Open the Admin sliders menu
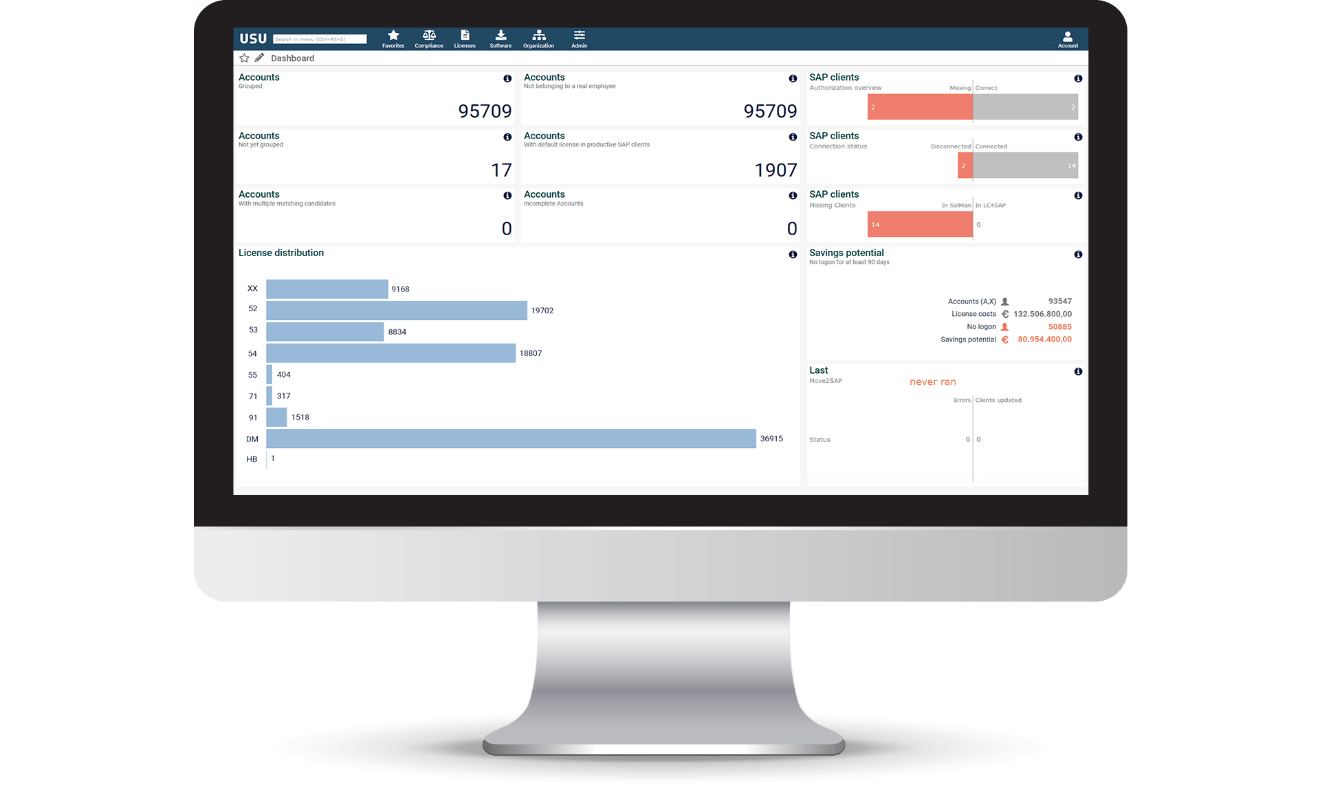1320x788 pixels. pos(579,39)
